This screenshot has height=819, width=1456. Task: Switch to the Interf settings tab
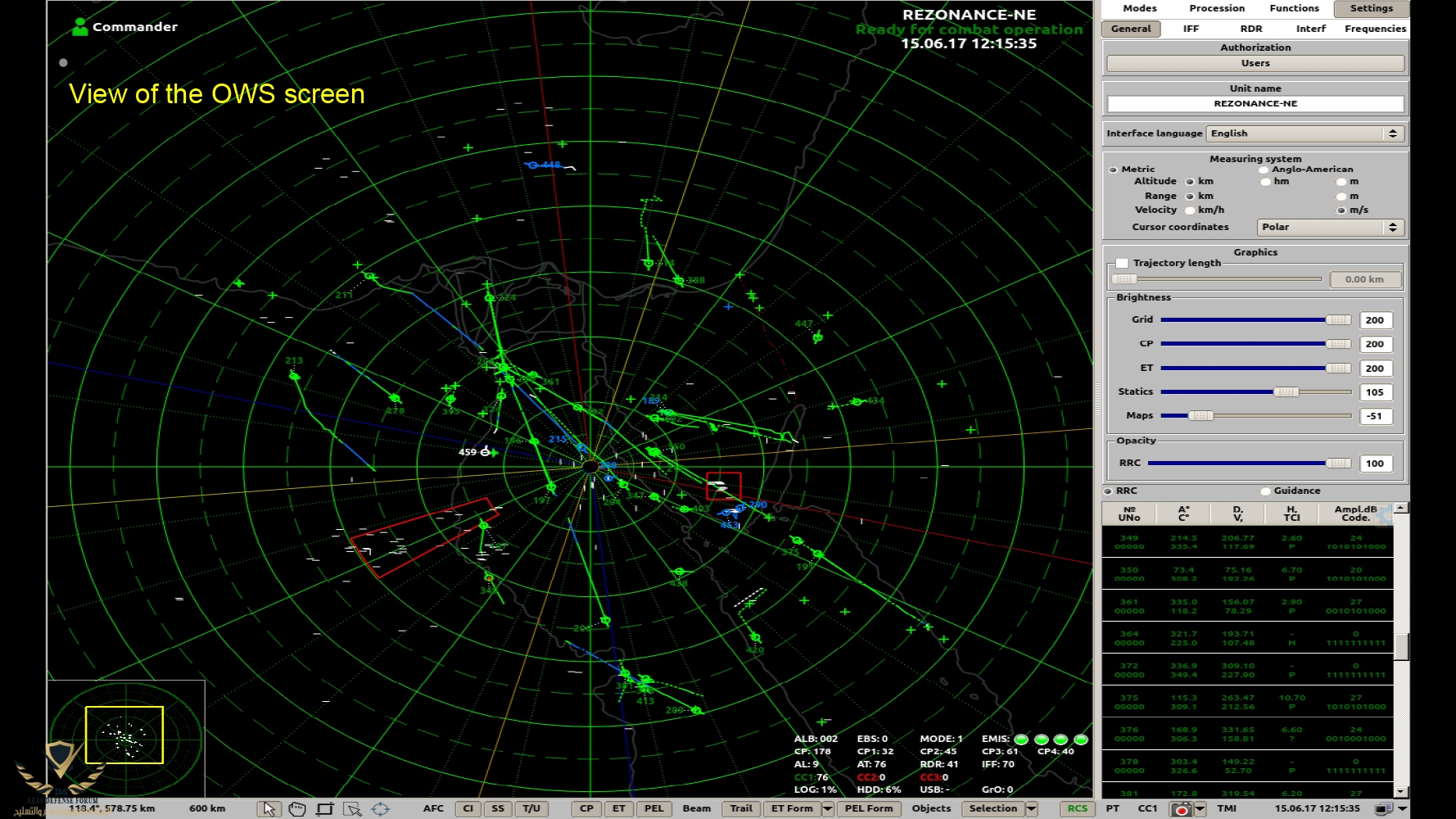[x=1311, y=29]
